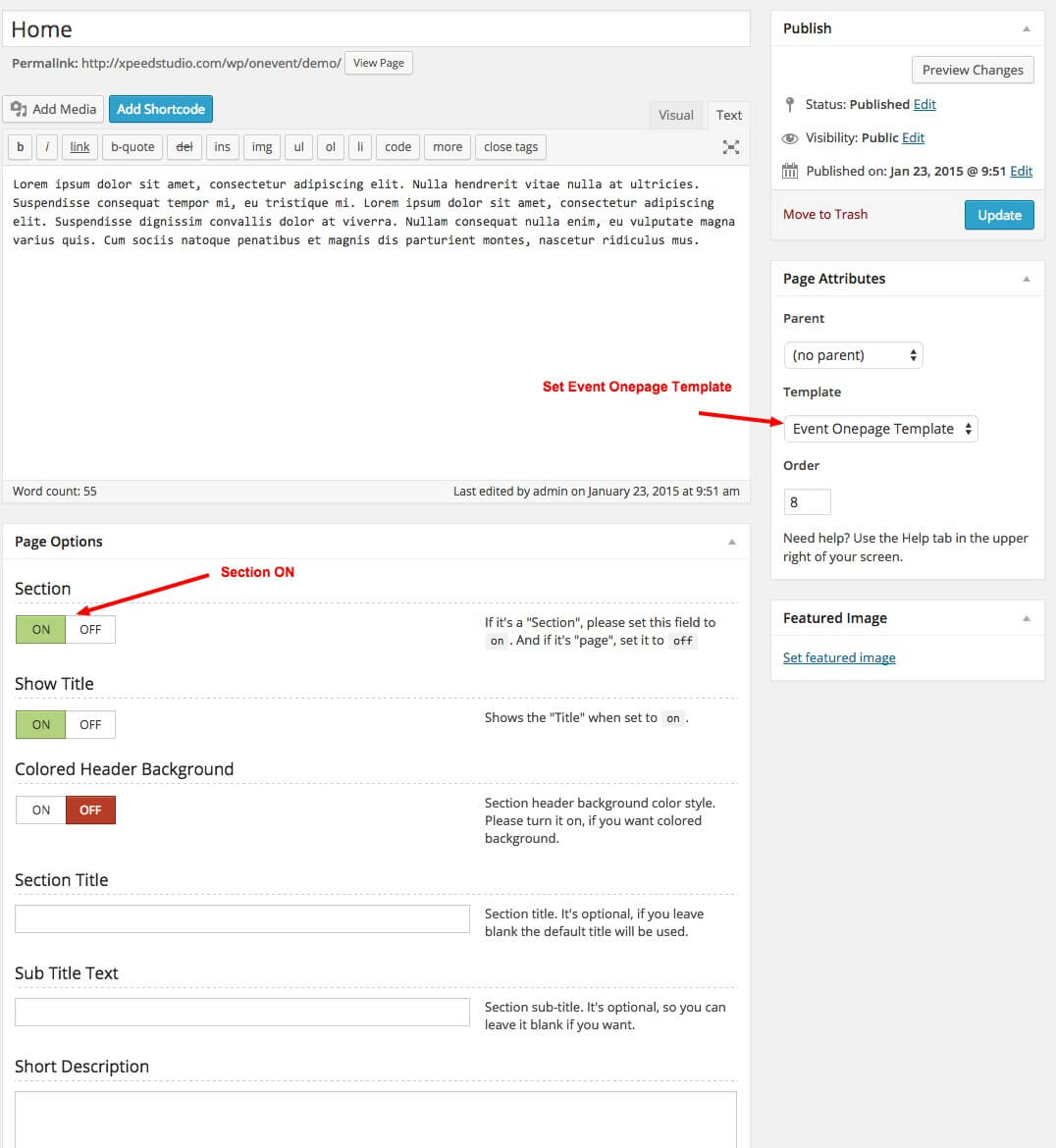Click the Set featured image link
Image resolution: width=1056 pixels, height=1148 pixels.
(x=839, y=658)
